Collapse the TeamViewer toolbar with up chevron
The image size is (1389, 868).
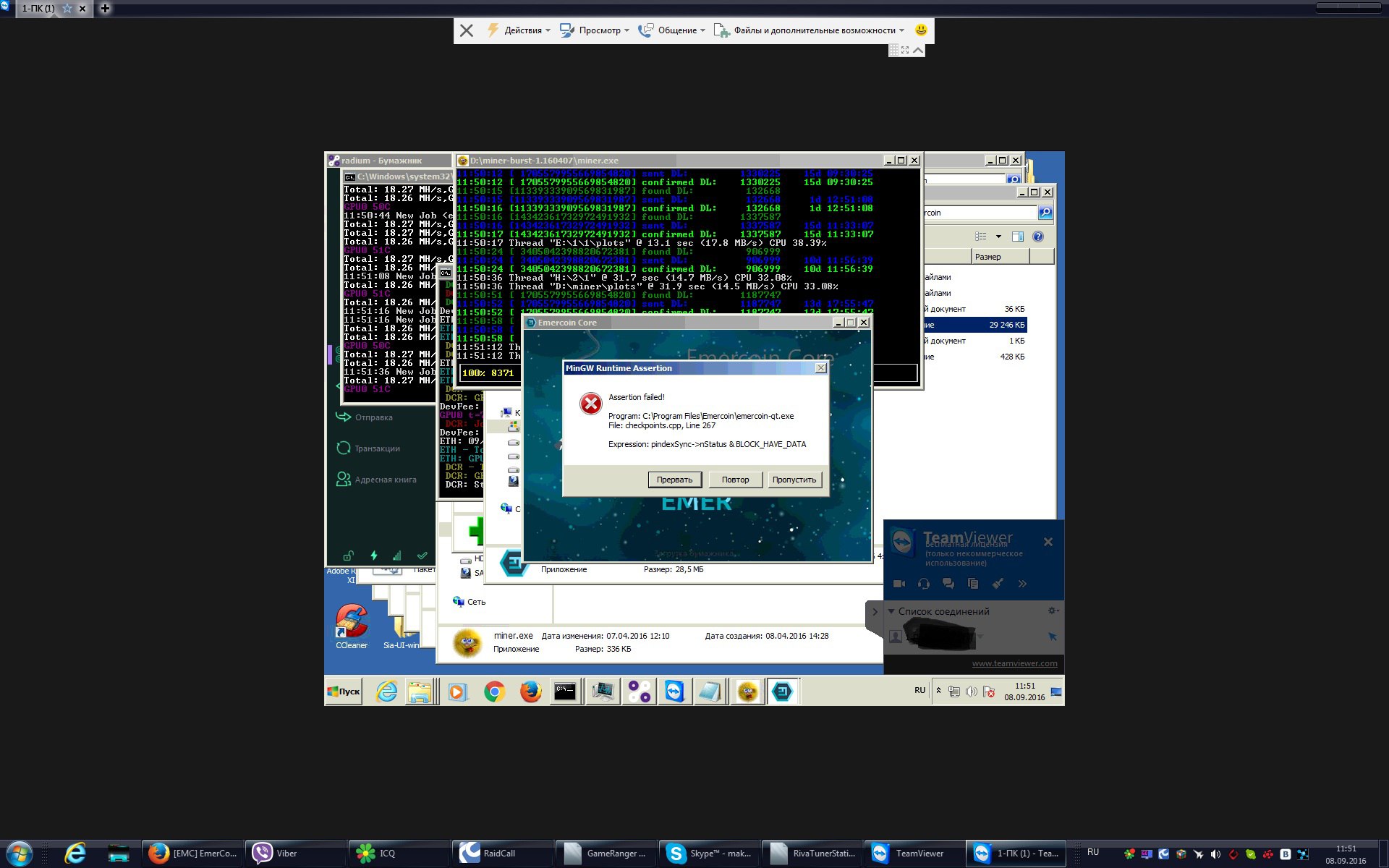pyautogui.click(x=918, y=50)
